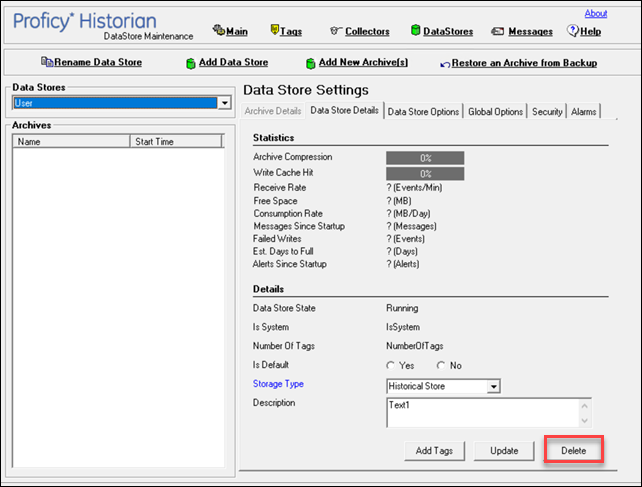Open the Storage Type dropdown arrow

pyautogui.click(x=493, y=386)
